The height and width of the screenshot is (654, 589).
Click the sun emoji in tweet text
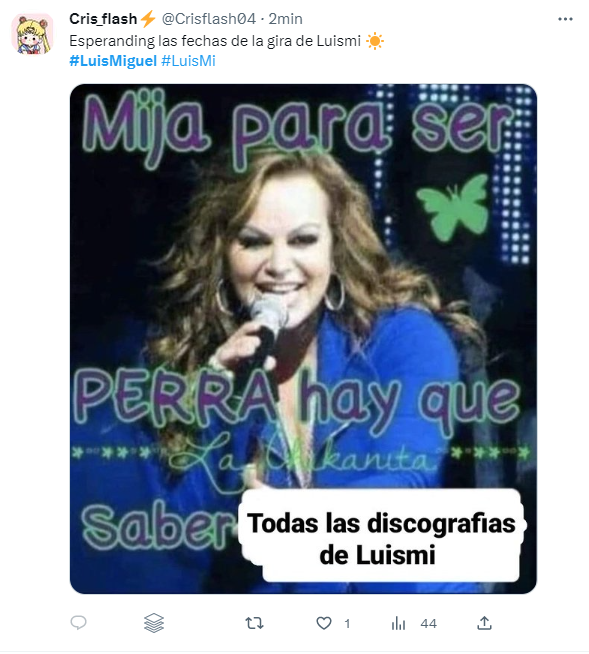pos(375,41)
